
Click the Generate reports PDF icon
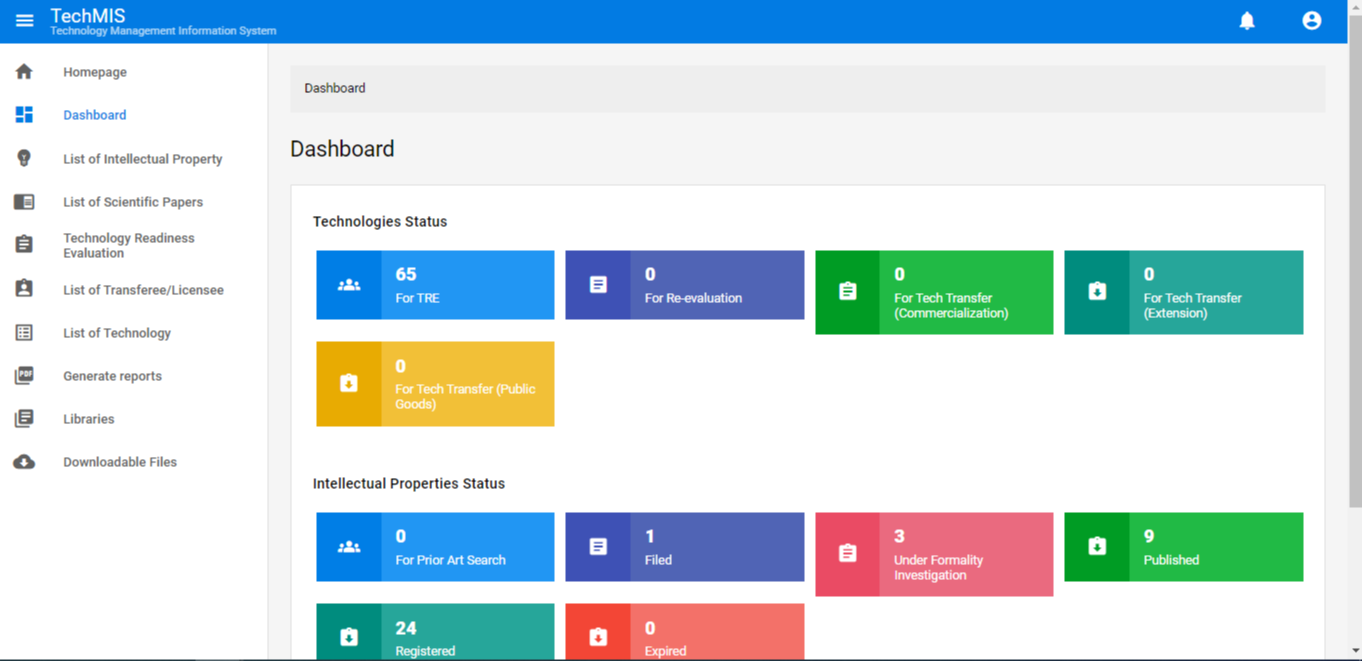[24, 376]
